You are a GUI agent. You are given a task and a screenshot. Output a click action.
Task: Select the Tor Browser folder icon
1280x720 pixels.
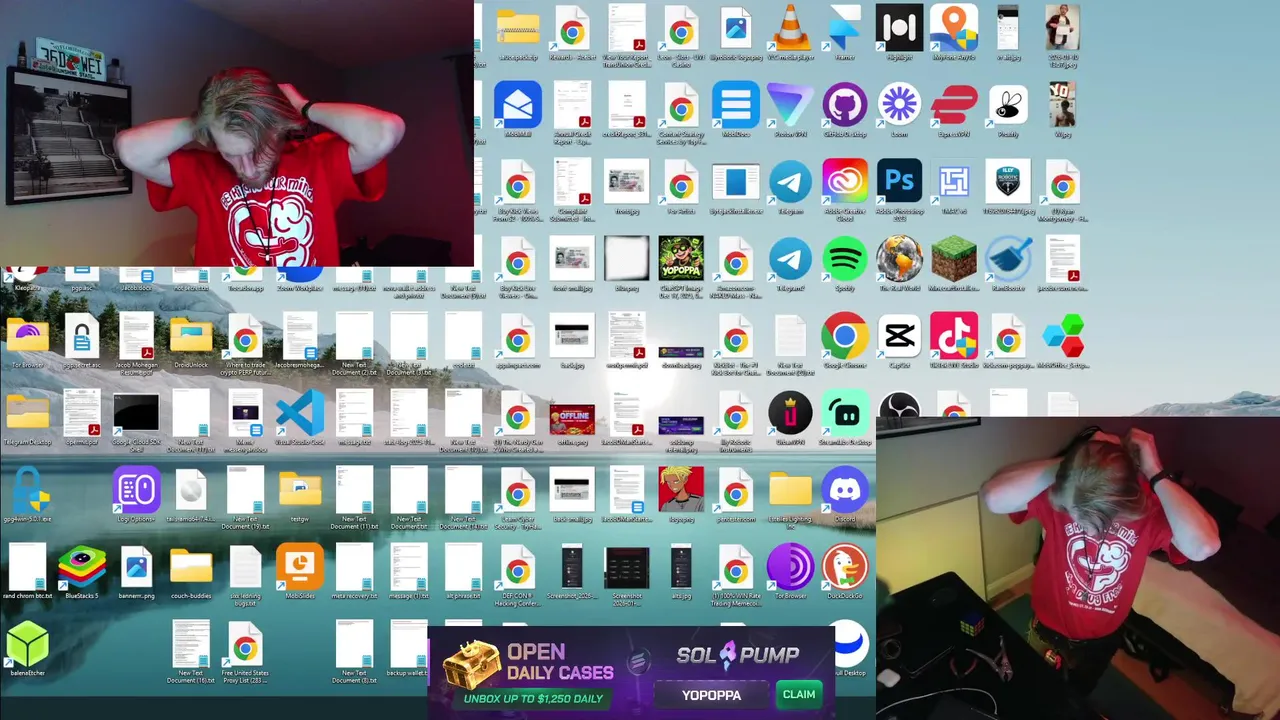(27, 337)
